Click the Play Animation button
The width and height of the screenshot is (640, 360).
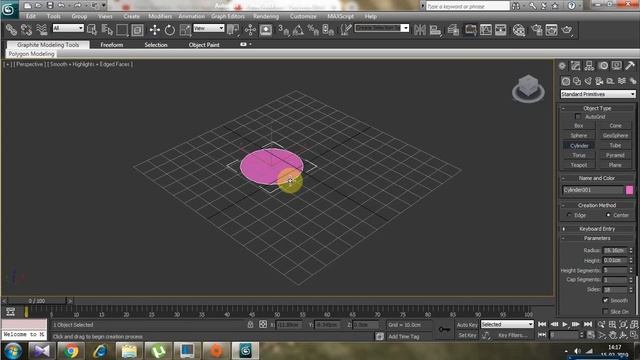[x=565, y=324]
